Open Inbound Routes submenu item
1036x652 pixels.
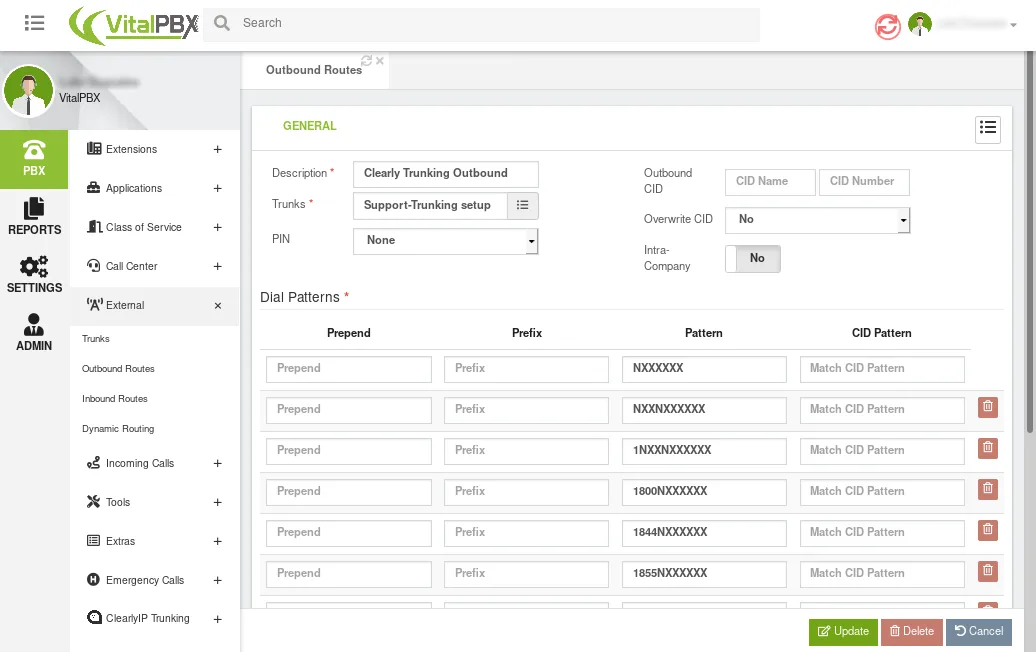[115, 399]
